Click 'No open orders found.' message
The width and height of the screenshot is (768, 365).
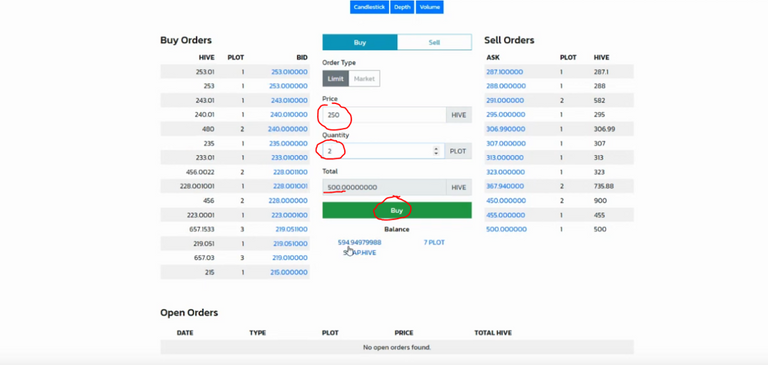pos(397,347)
